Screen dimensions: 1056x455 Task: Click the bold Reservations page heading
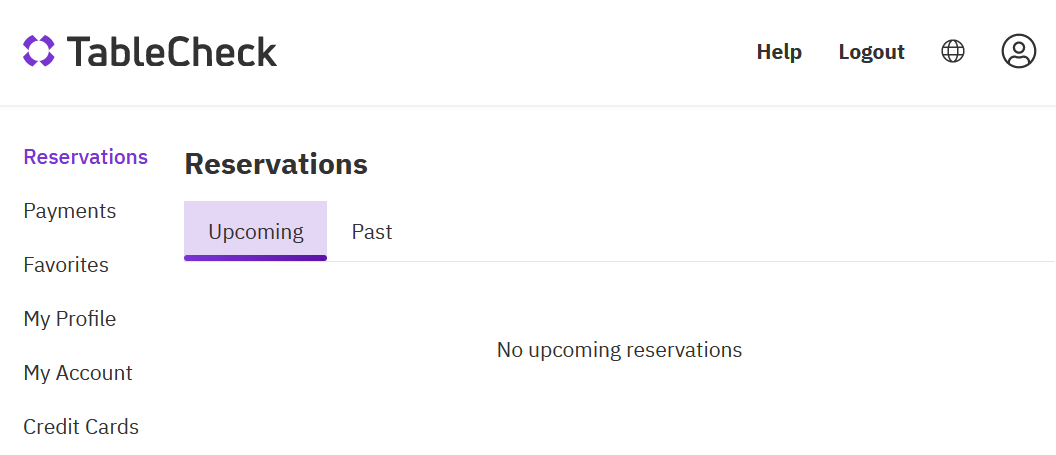tap(276, 164)
